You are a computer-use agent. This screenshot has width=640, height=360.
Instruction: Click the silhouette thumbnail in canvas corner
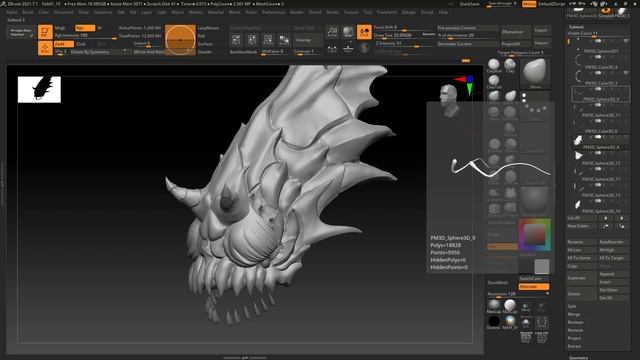point(39,89)
